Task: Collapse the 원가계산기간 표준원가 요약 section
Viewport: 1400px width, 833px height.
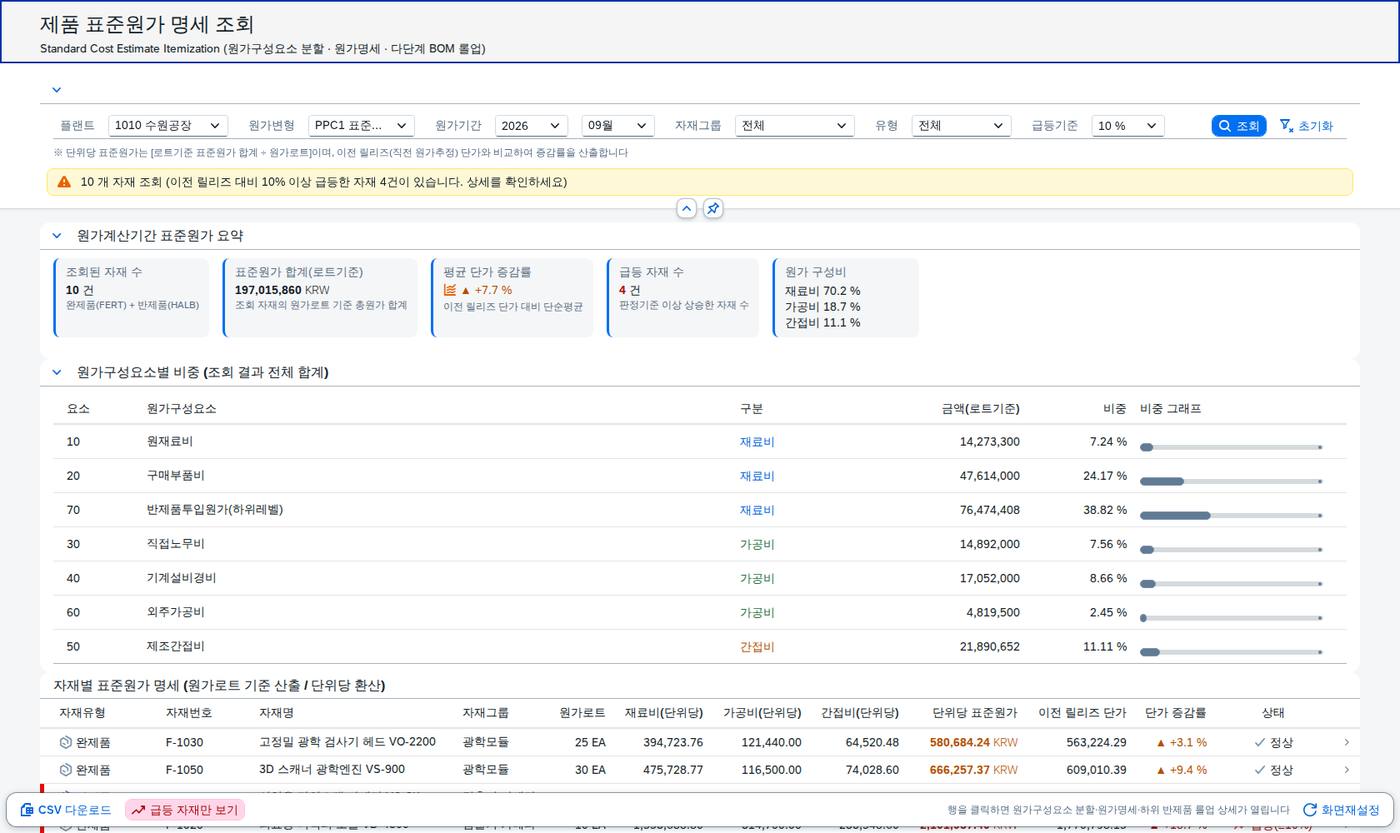Action: [57, 236]
